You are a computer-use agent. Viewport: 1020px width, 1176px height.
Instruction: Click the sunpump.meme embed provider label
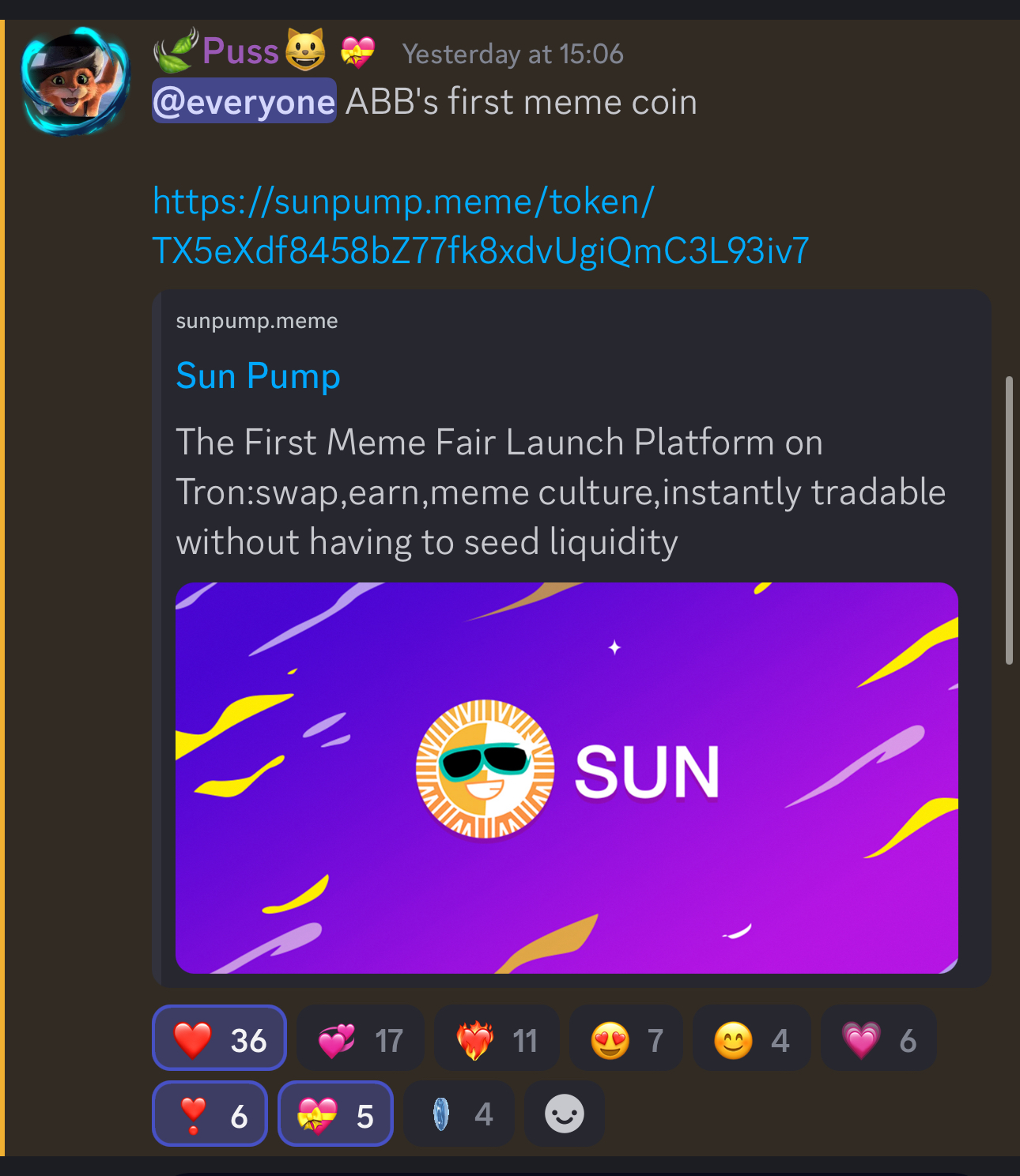[x=257, y=321]
